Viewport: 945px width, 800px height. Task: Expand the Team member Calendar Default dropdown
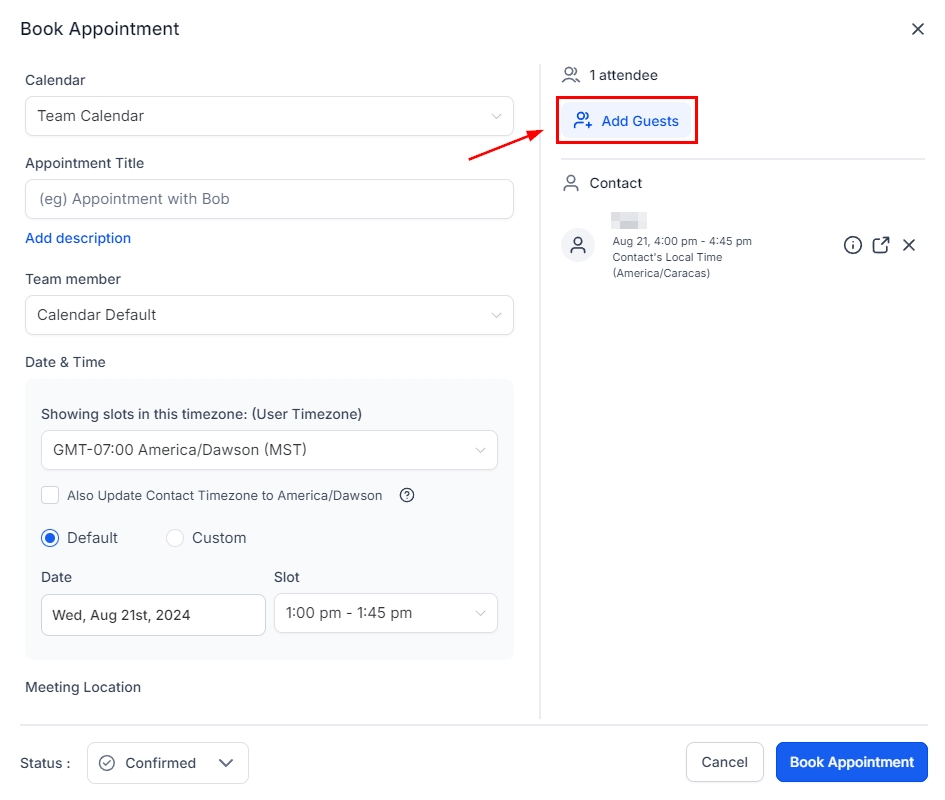[269, 315]
